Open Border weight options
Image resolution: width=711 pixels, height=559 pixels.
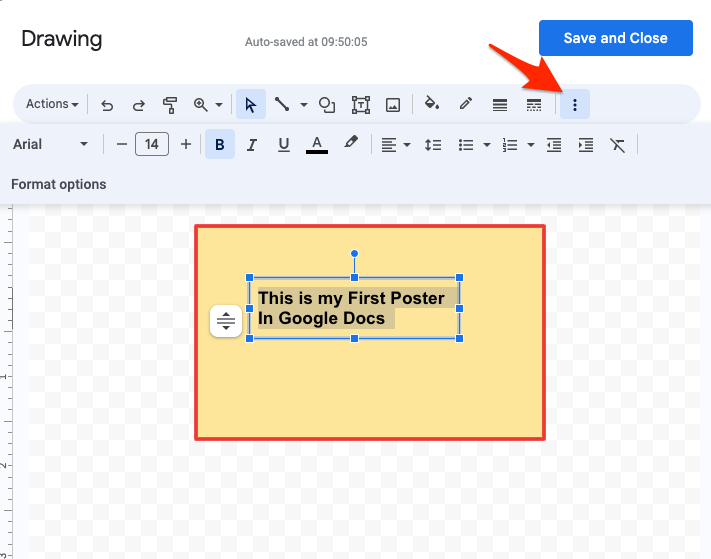(x=500, y=105)
